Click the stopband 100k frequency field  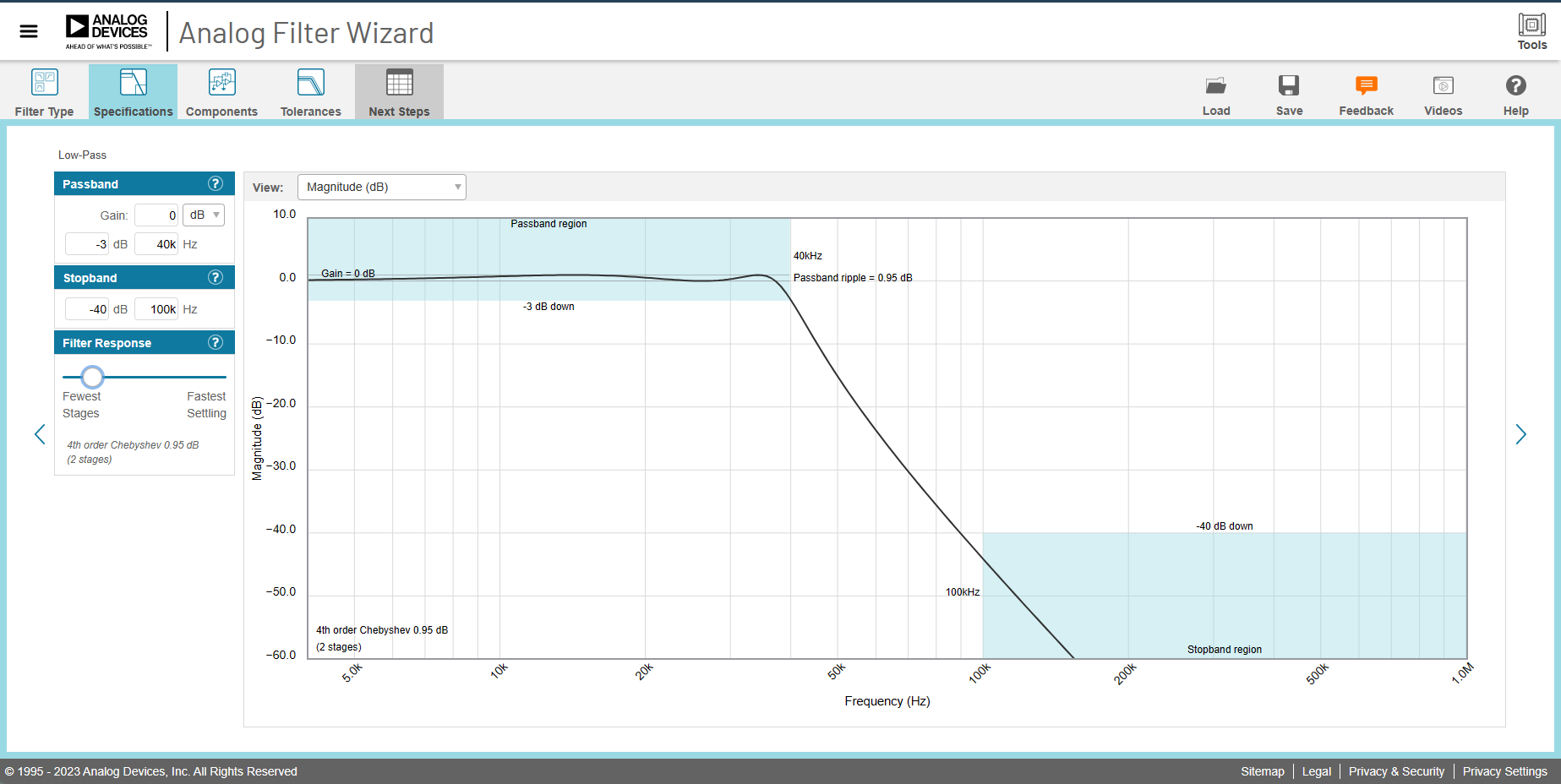(156, 309)
